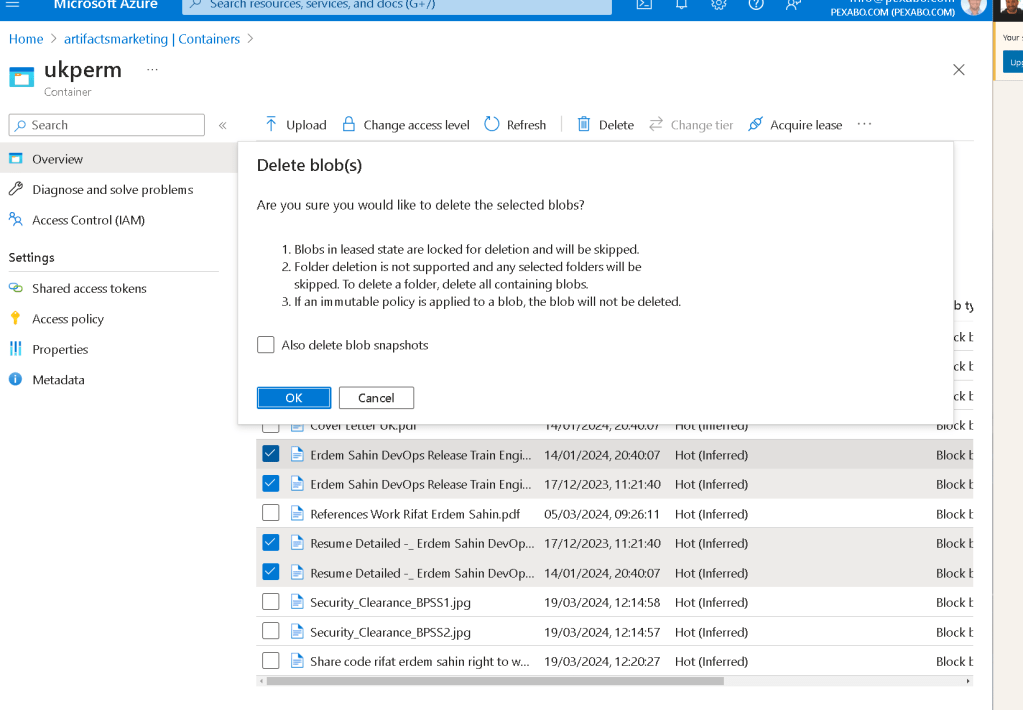Uncheck Resume Detailed blob dated 17/12/2023
The width and height of the screenshot is (1023, 710).
(271, 542)
